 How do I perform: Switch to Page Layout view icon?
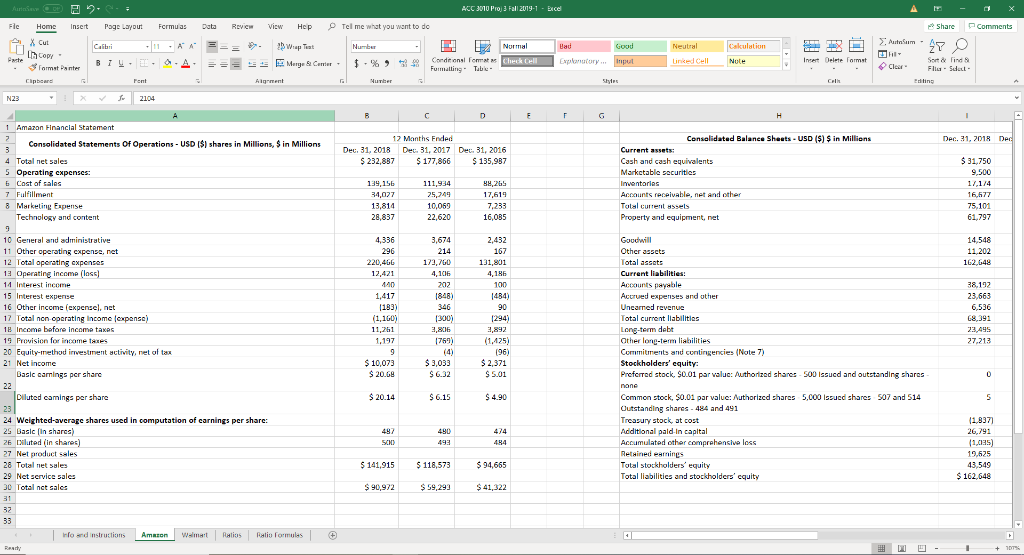(902, 548)
